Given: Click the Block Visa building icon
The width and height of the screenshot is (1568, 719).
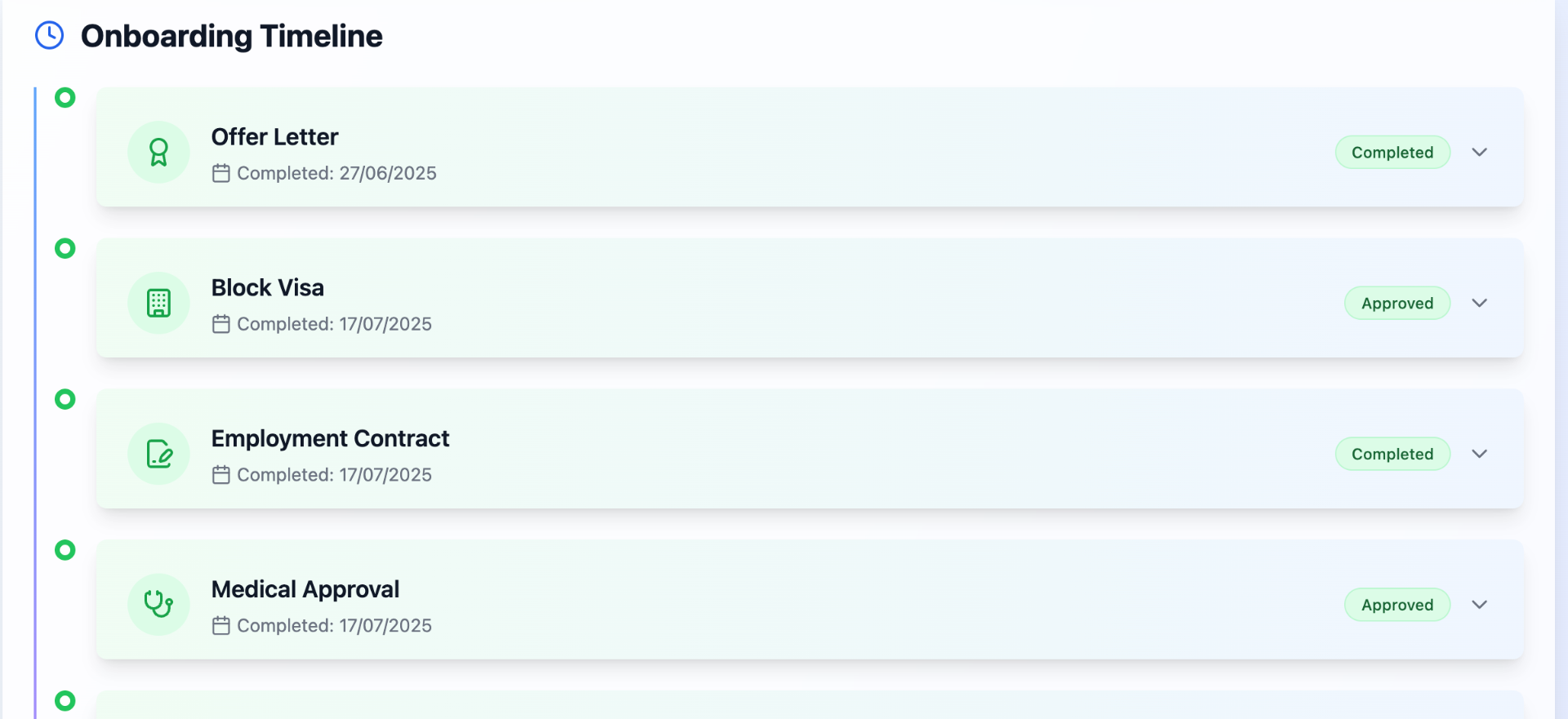Looking at the screenshot, I should click(x=158, y=303).
